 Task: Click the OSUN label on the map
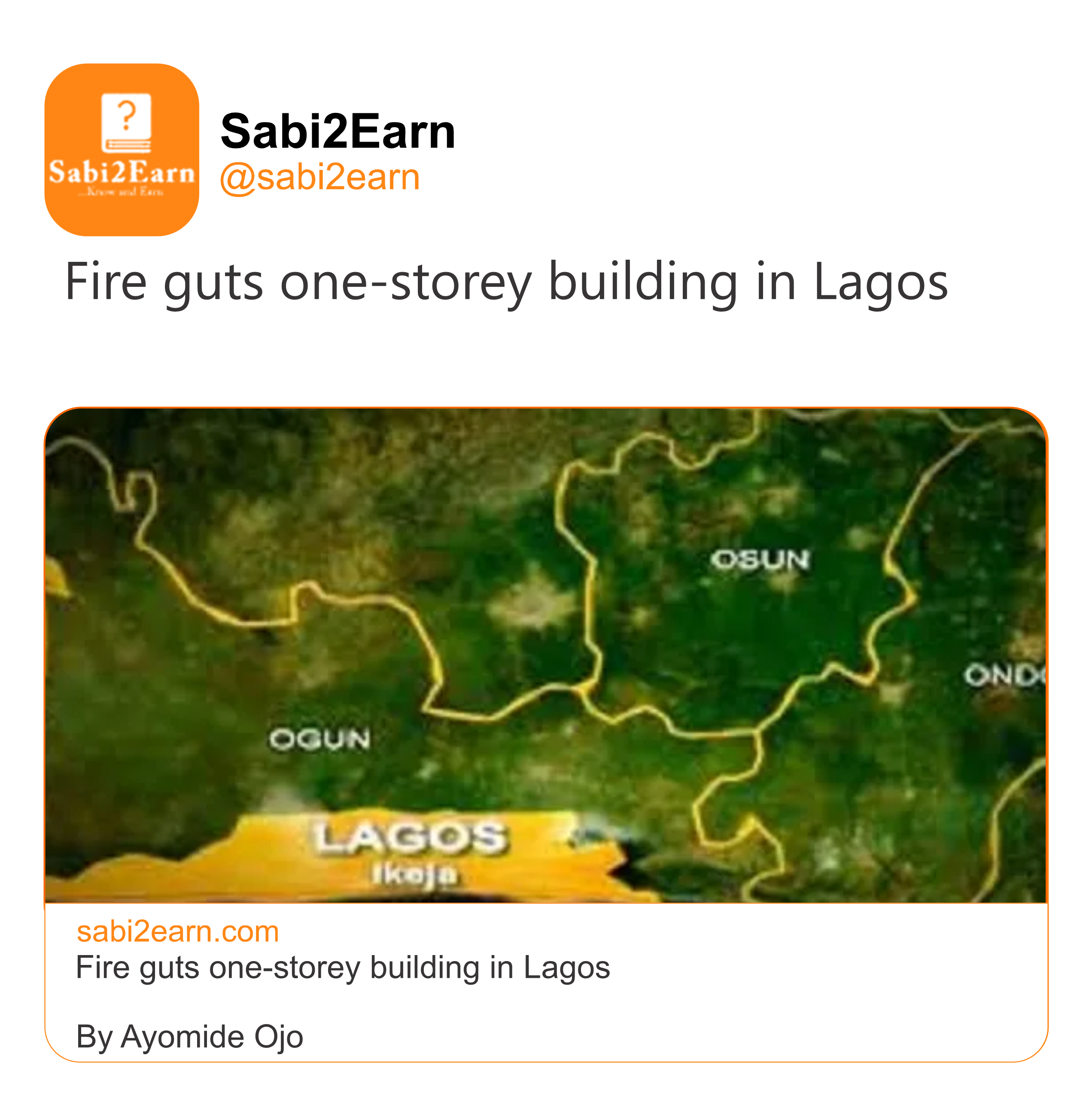[x=760, y=560]
